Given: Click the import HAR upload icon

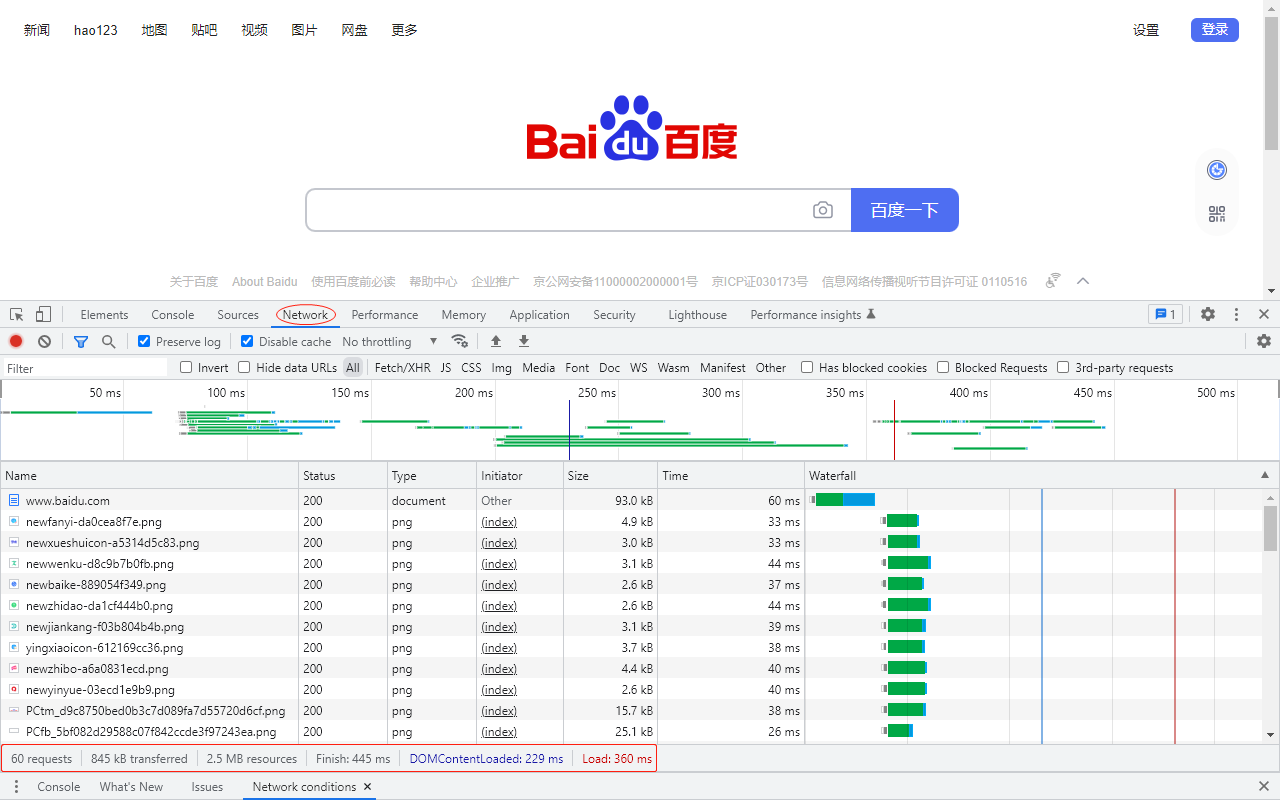Looking at the screenshot, I should (x=496, y=341).
